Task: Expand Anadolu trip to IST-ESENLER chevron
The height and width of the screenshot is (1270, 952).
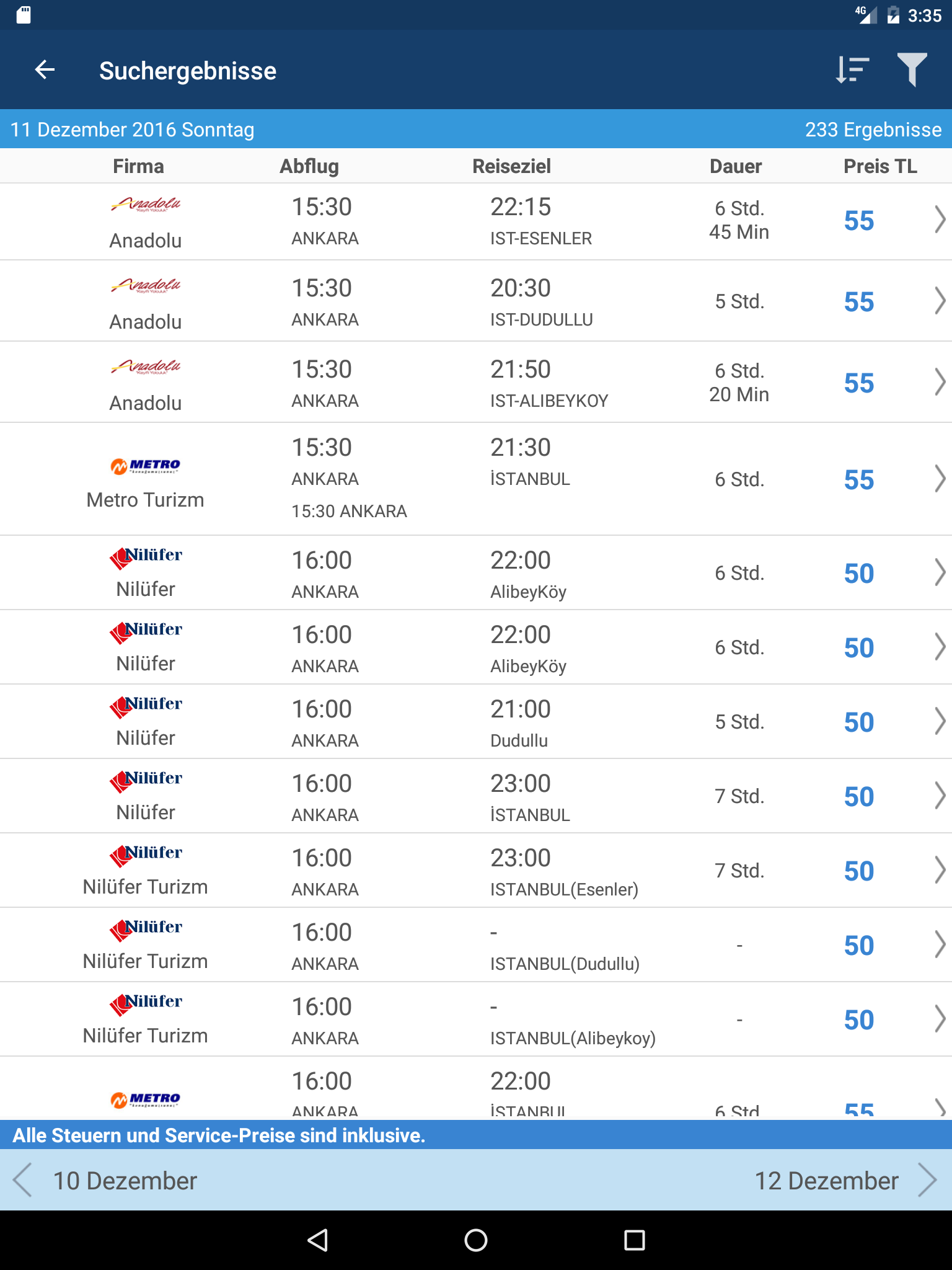Action: coord(940,220)
